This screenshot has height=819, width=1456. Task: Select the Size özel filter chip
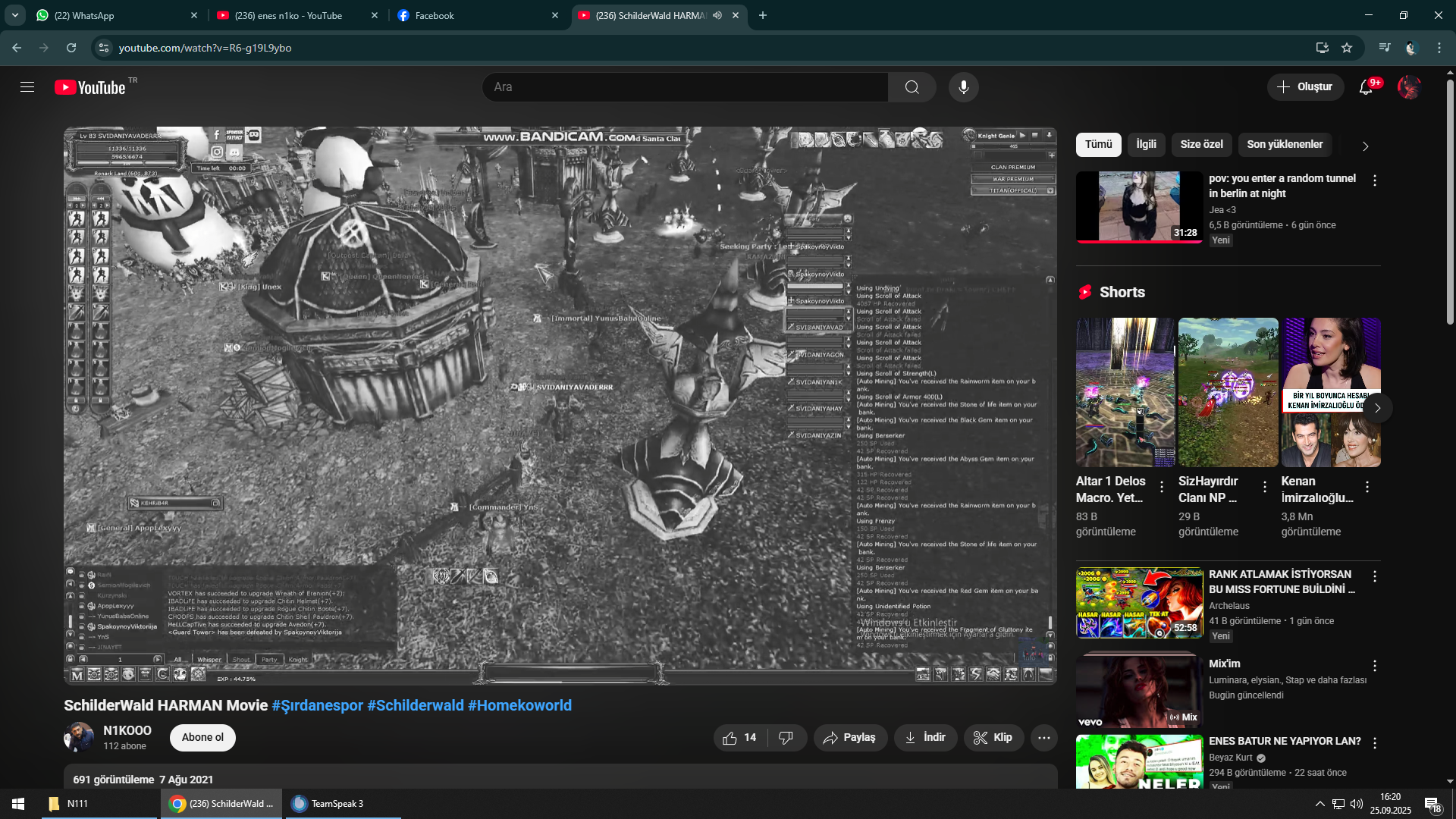click(x=1202, y=144)
